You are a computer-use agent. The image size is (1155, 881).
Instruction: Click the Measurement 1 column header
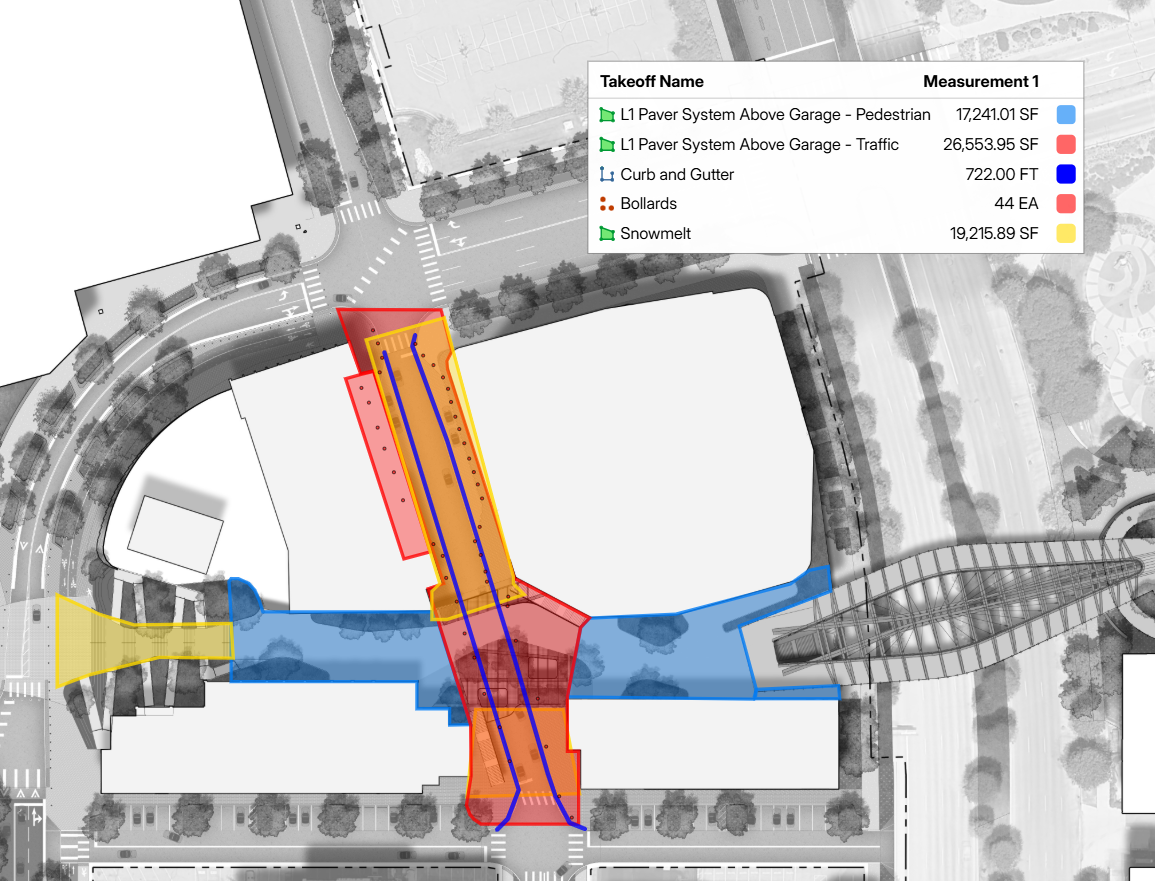click(980, 81)
